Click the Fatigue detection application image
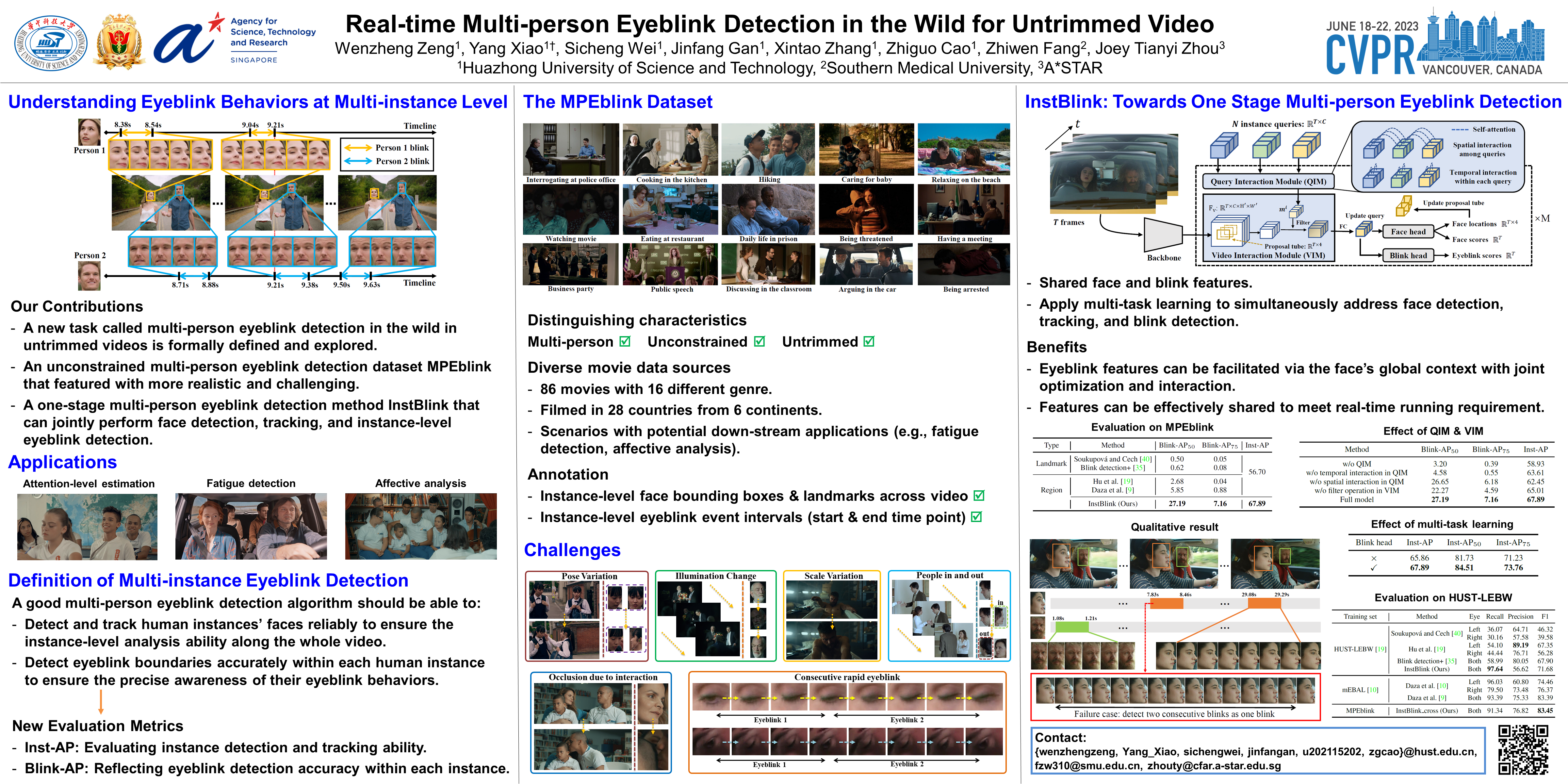Viewport: 1568px width, 784px height. [x=251, y=526]
